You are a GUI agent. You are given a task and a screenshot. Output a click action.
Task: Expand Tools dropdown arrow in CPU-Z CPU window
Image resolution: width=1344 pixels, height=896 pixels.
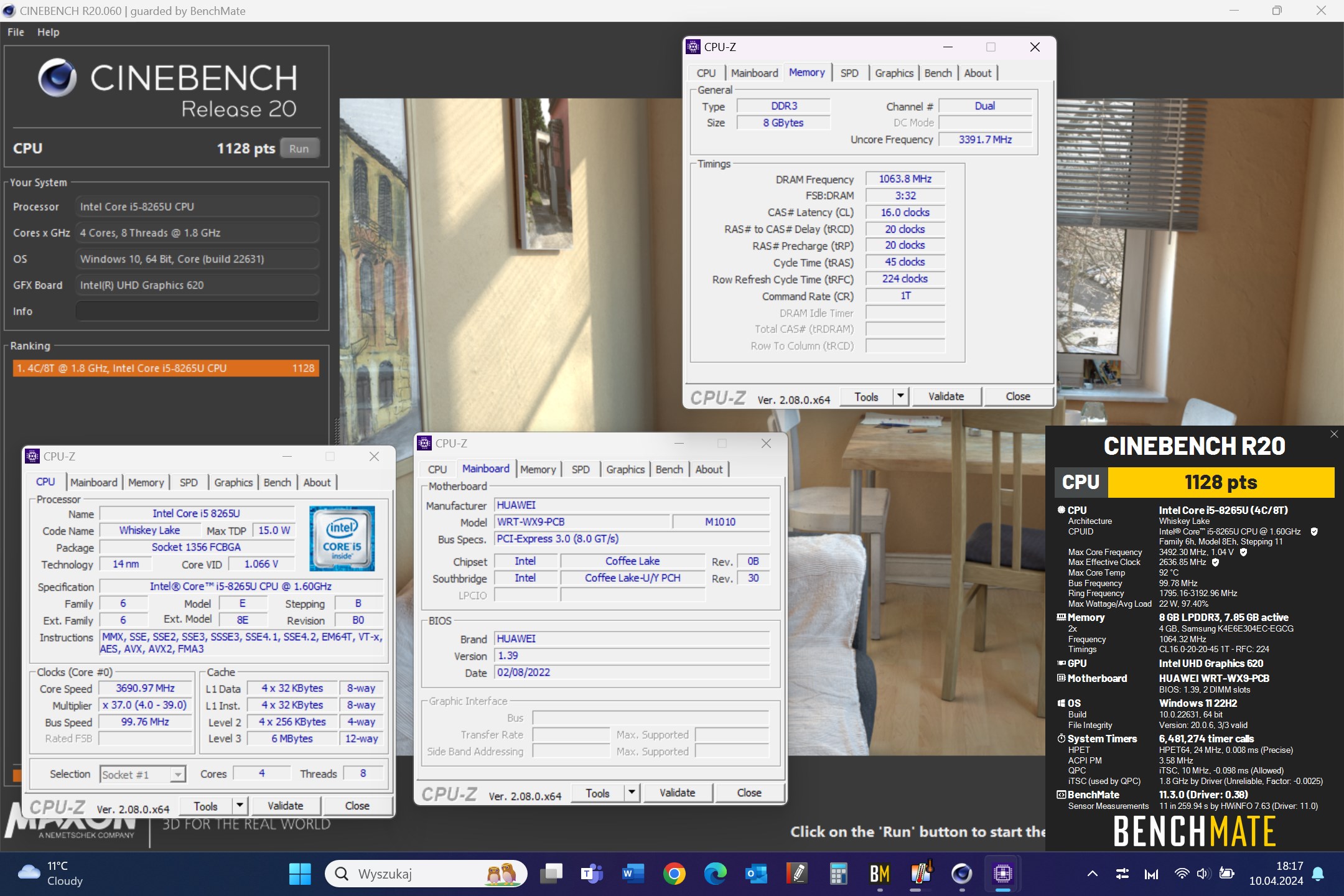click(x=240, y=806)
